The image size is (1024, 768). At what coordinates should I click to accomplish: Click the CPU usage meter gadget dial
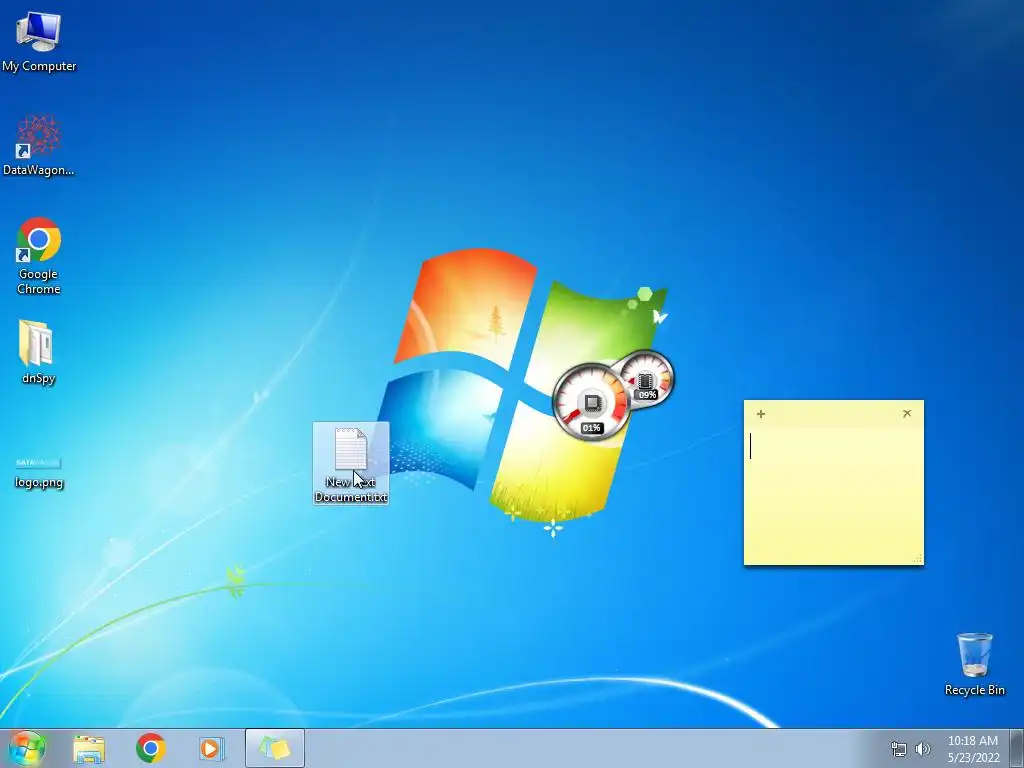click(x=591, y=402)
